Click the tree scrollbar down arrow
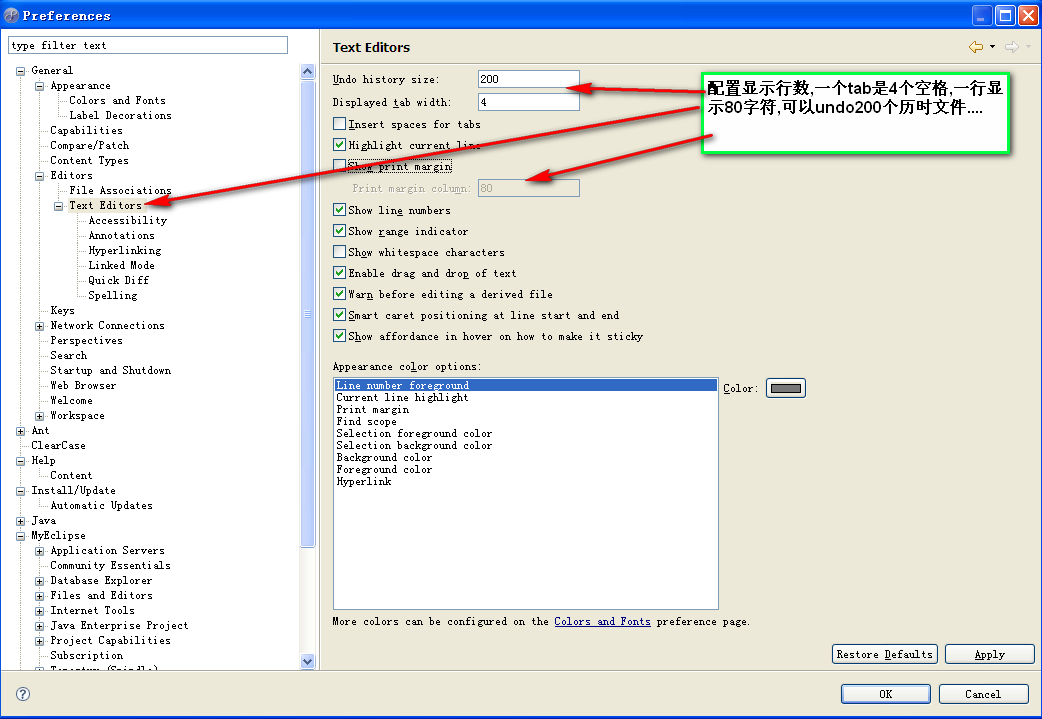 click(307, 661)
